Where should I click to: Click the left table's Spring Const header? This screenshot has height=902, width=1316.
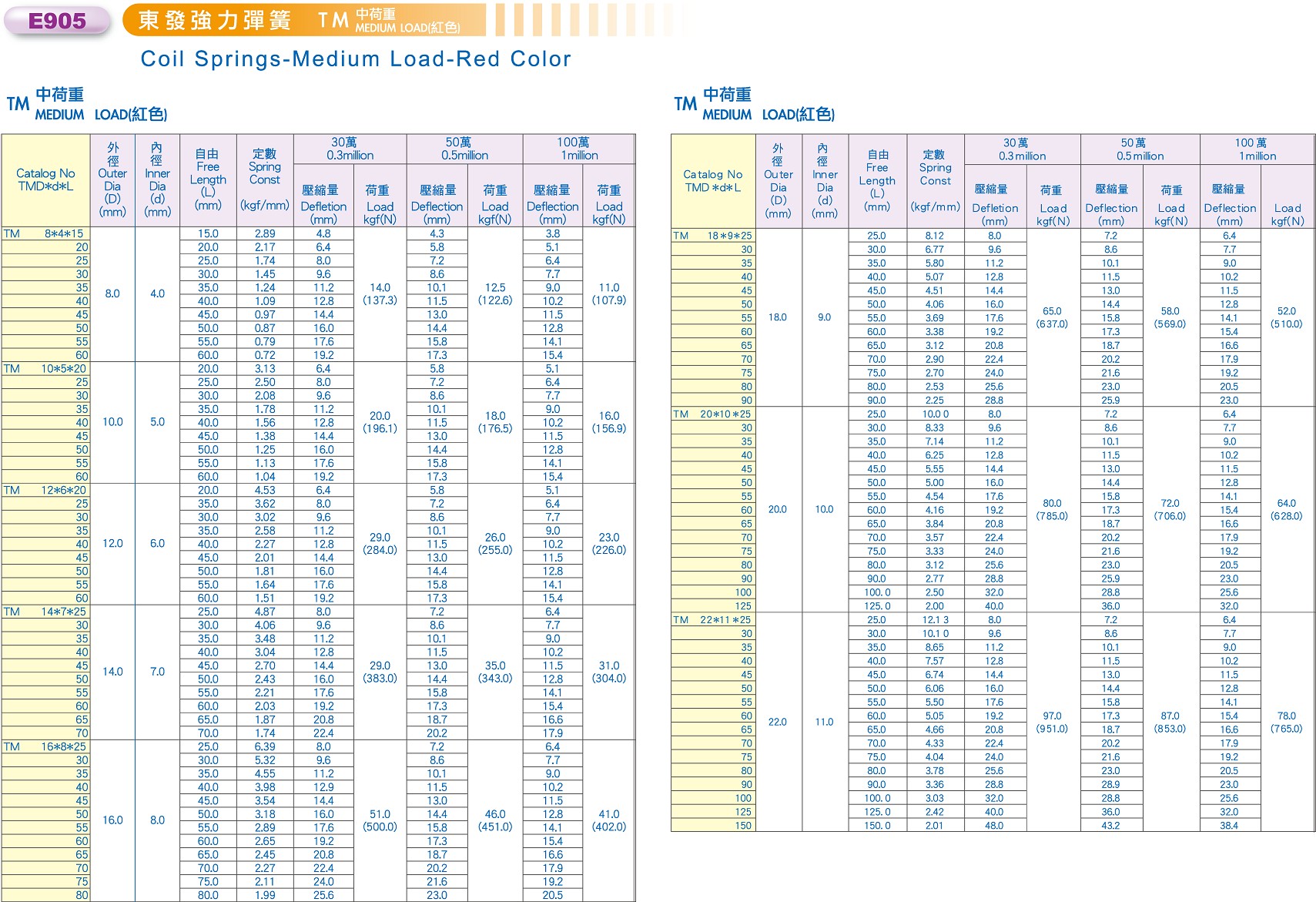(x=264, y=179)
